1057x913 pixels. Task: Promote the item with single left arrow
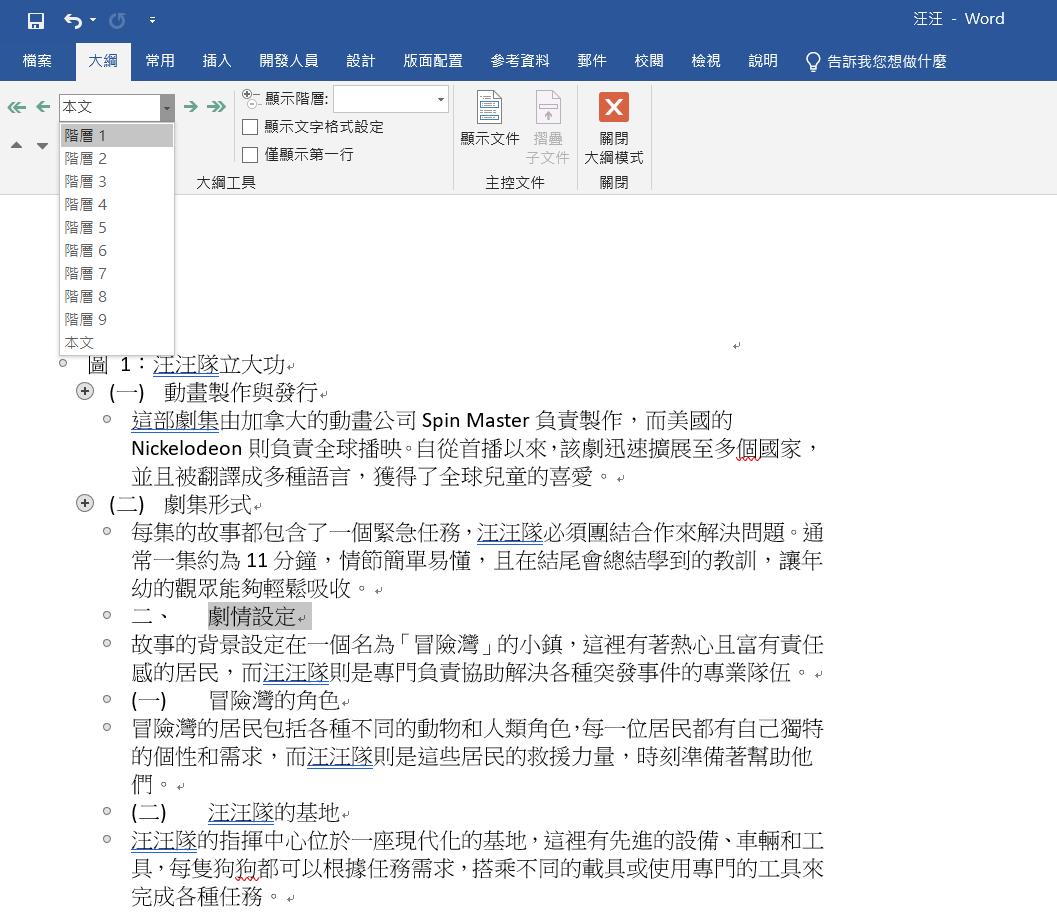point(43,107)
